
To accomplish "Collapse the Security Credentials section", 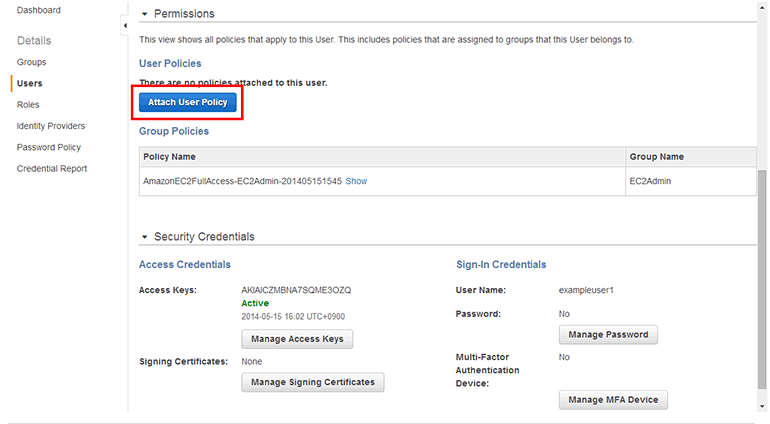I will (144, 237).
